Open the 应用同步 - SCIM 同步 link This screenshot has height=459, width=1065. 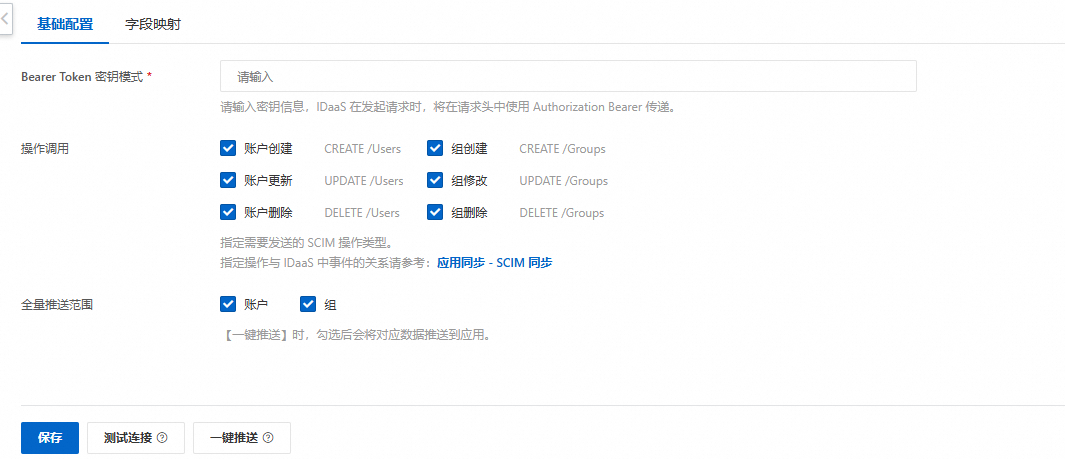(x=494, y=263)
